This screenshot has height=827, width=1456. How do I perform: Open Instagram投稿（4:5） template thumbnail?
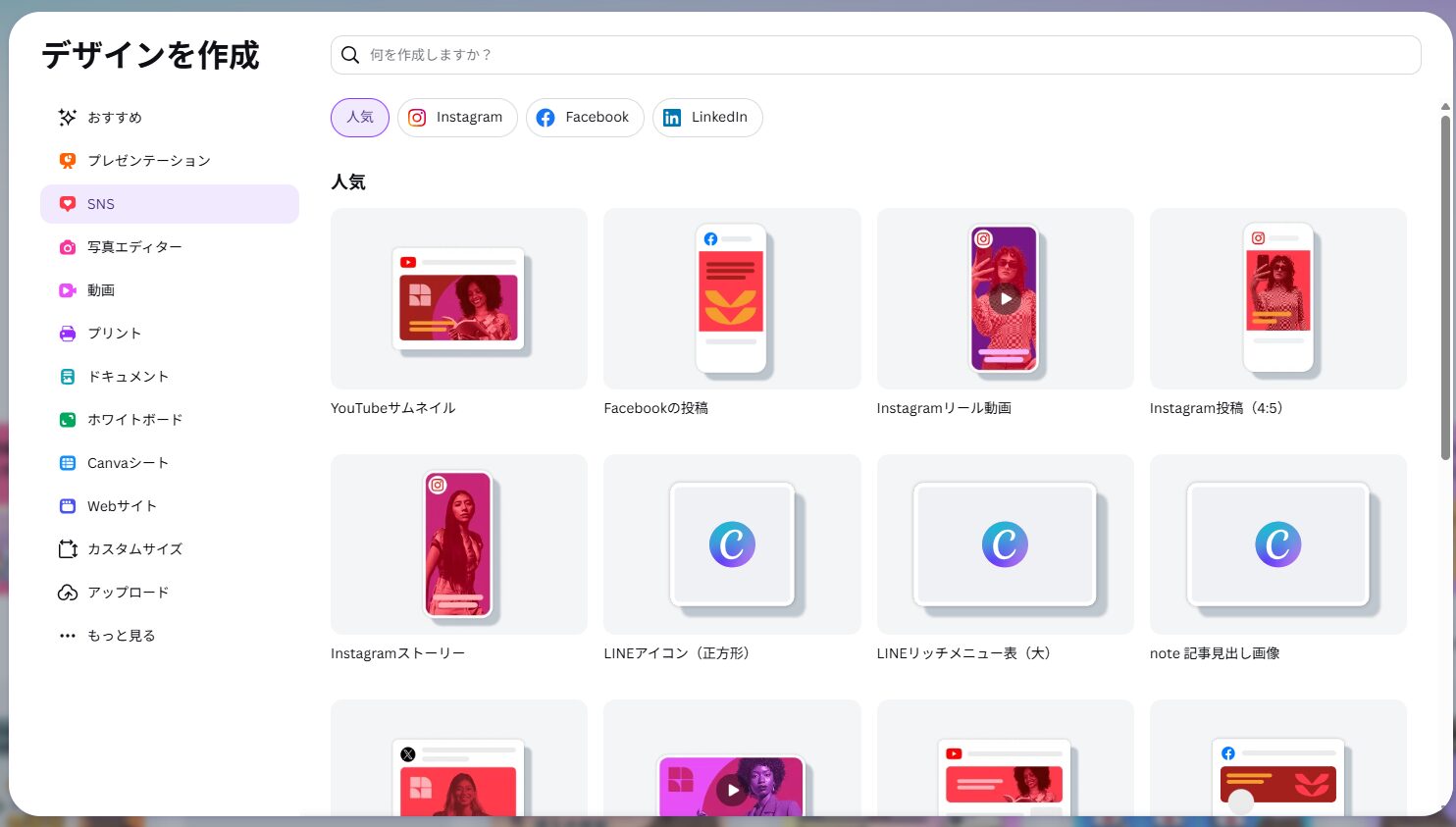coord(1278,298)
